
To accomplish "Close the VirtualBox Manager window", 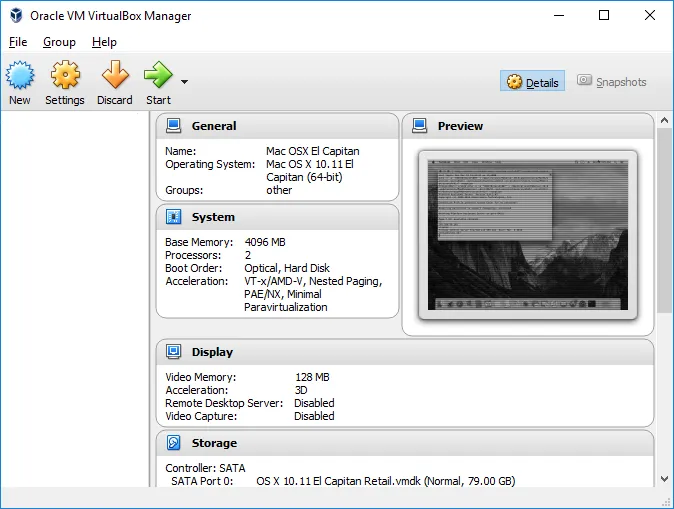I will (x=649, y=15).
